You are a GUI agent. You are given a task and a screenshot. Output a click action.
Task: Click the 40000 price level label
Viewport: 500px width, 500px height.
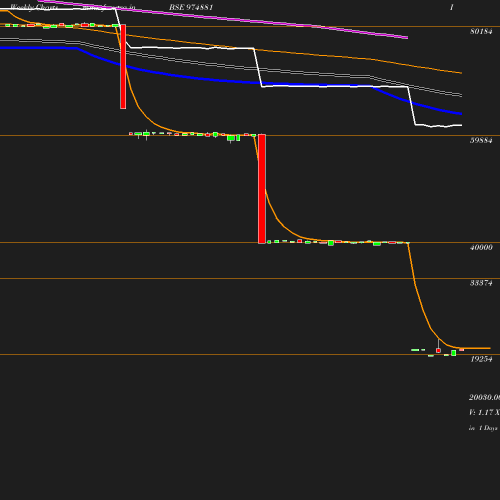click(481, 247)
